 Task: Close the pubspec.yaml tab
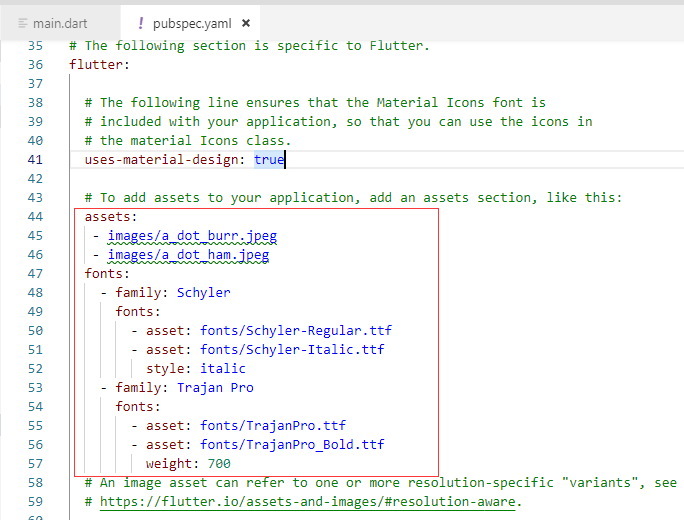pyautogui.click(x=246, y=23)
